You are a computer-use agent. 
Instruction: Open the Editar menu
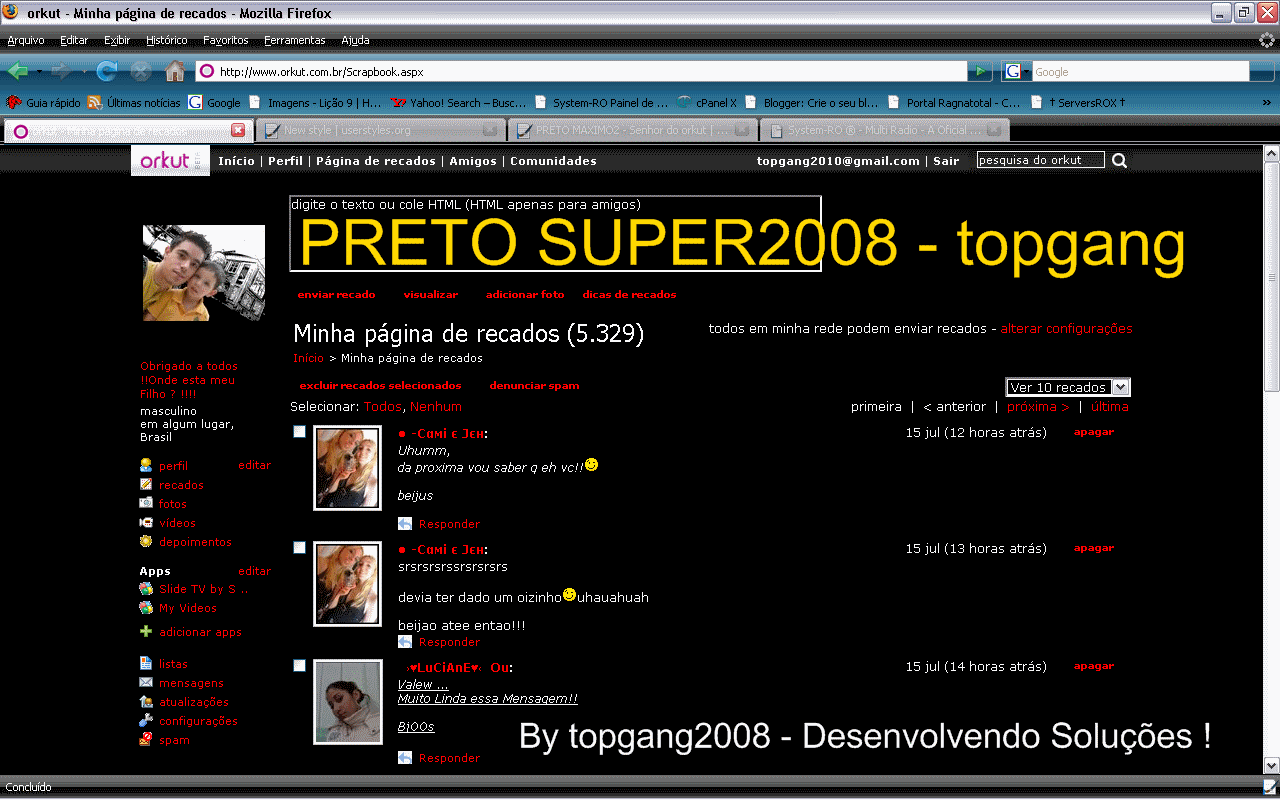click(x=74, y=40)
